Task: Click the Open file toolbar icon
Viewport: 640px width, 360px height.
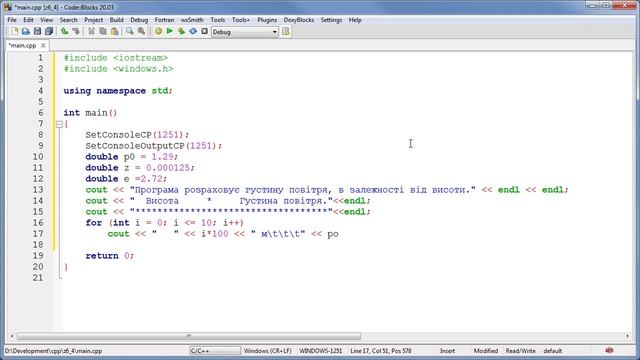Action: coord(26,31)
